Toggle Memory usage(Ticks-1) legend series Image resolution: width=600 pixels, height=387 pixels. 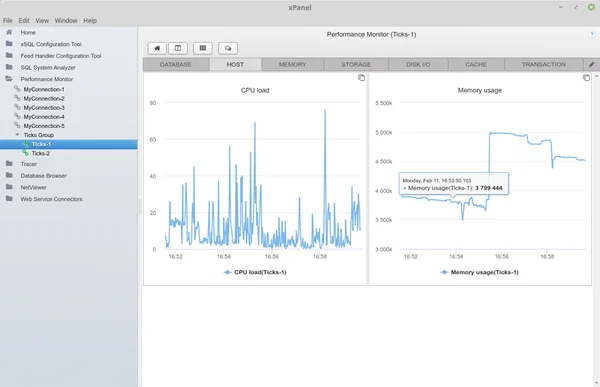tap(479, 272)
